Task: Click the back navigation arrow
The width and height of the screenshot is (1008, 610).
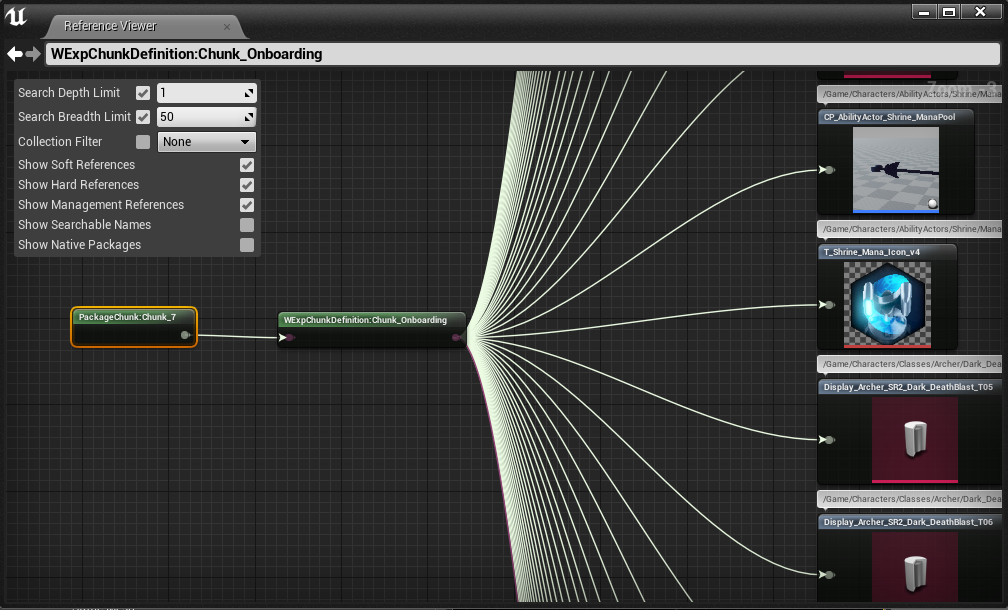Action: tap(14, 54)
